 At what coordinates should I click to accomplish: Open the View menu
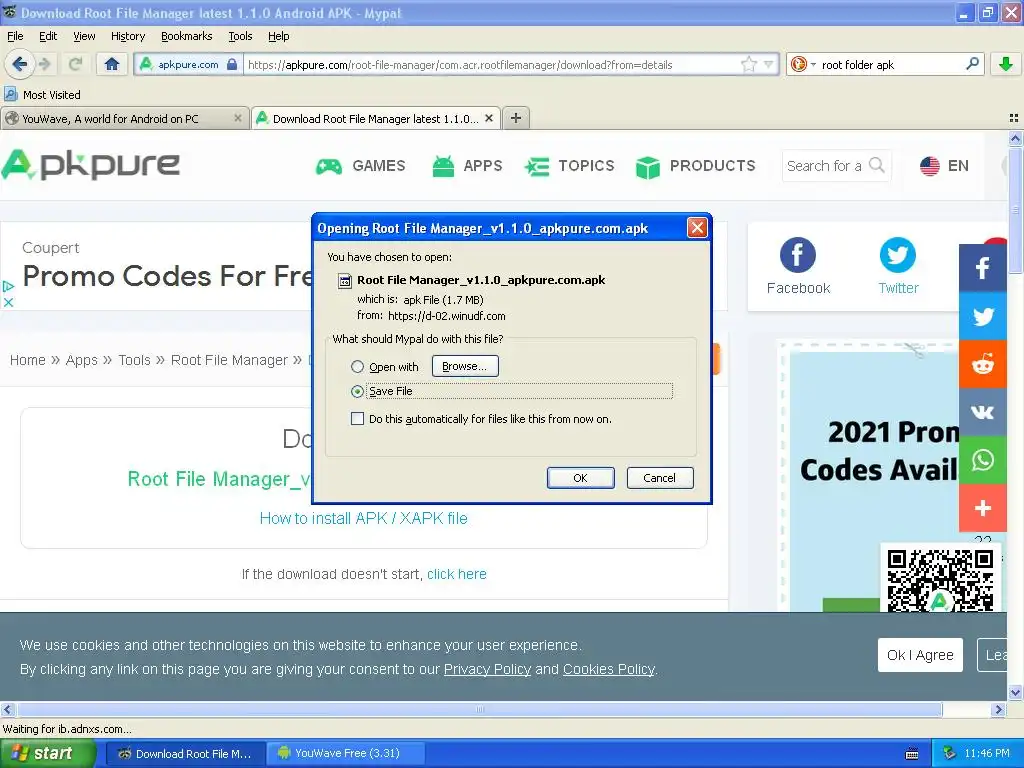84,36
